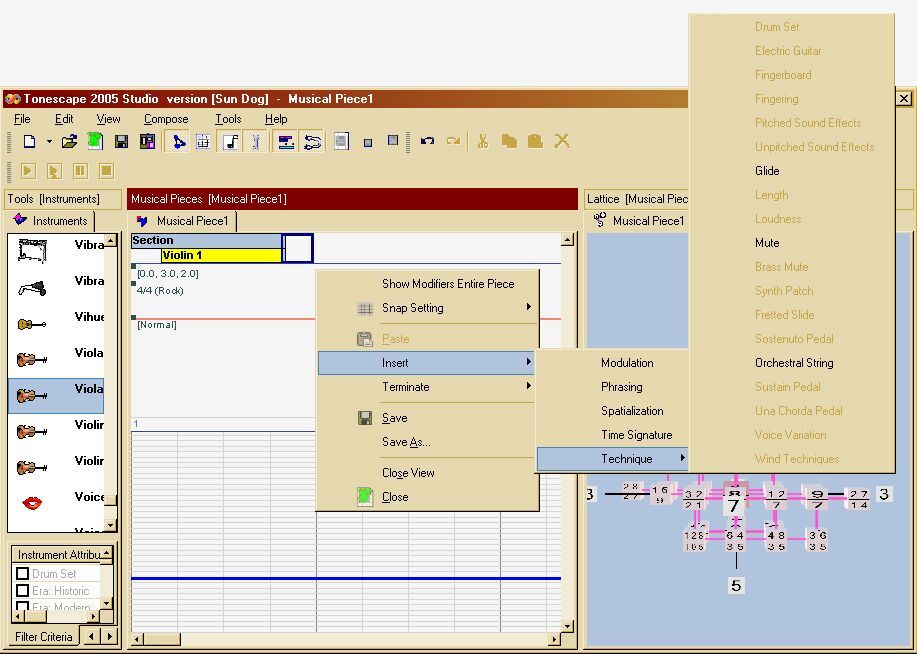Click the green Close icon in context menu
This screenshot has width=917, height=654.
[x=365, y=497]
